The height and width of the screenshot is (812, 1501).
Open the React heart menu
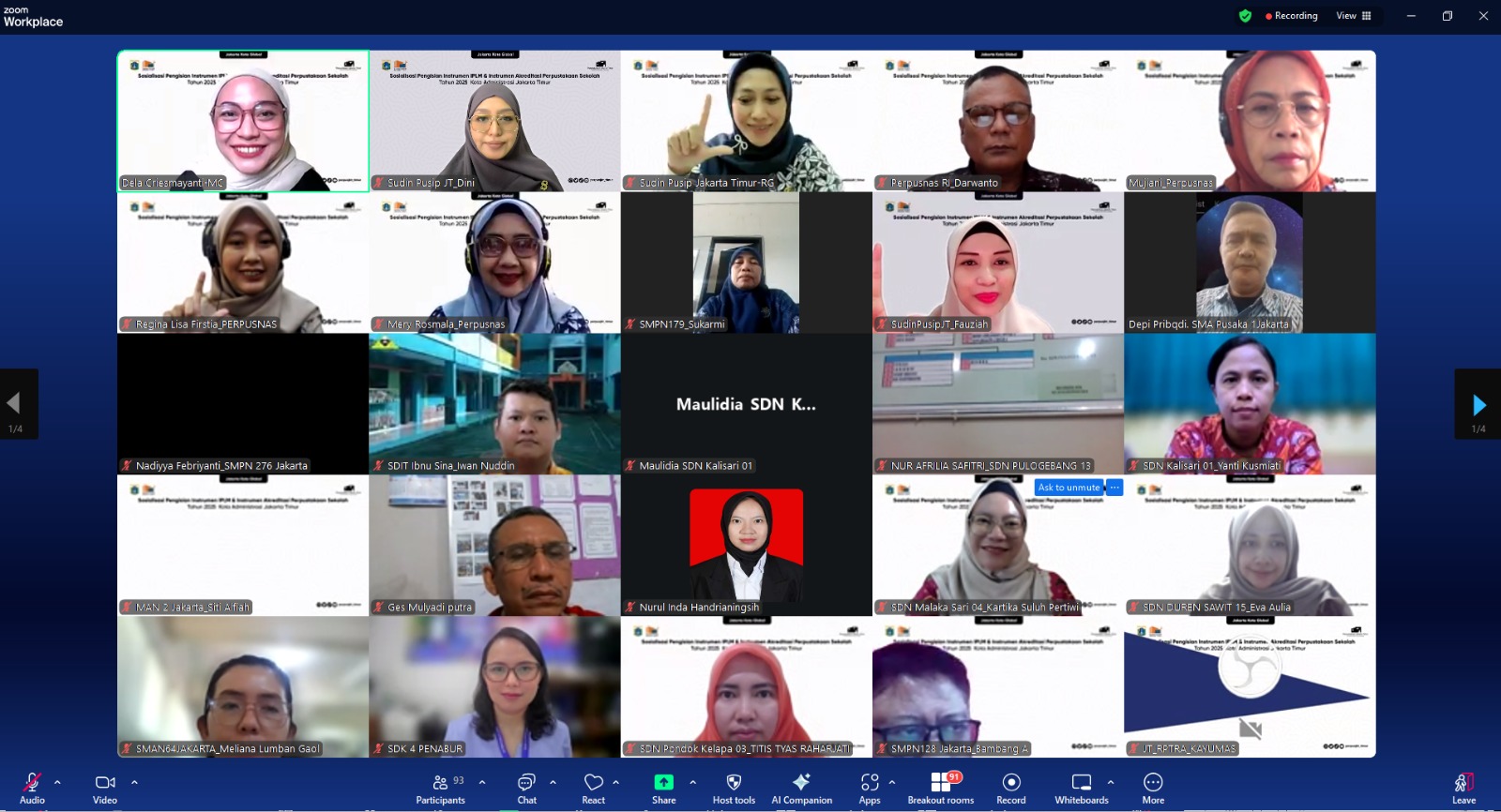point(594,788)
